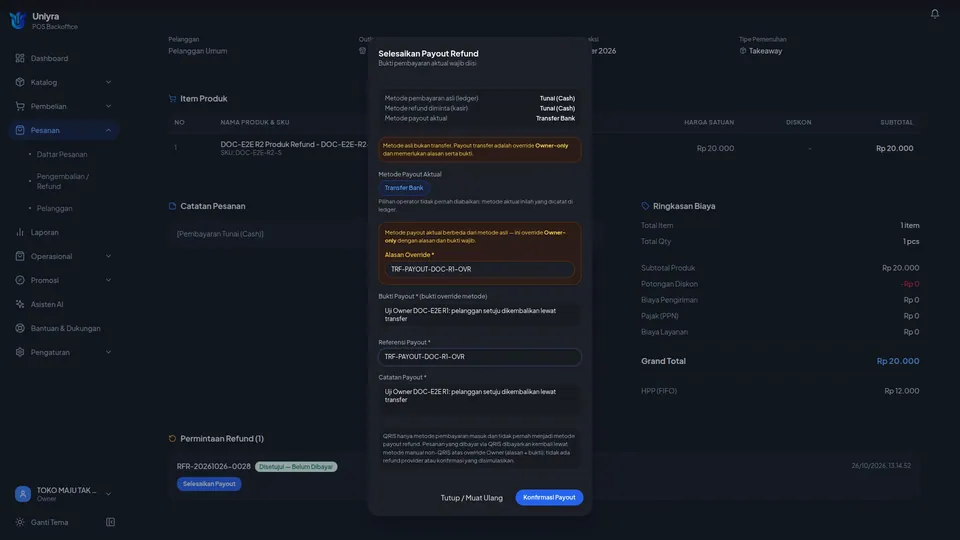Click the Promosi badge icon
The height and width of the screenshot is (540, 960).
(20, 280)
